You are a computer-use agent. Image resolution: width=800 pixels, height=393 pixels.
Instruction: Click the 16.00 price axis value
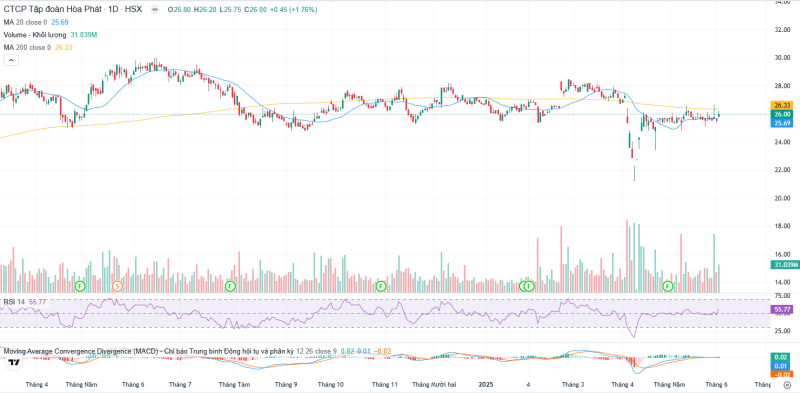[782, 254]
